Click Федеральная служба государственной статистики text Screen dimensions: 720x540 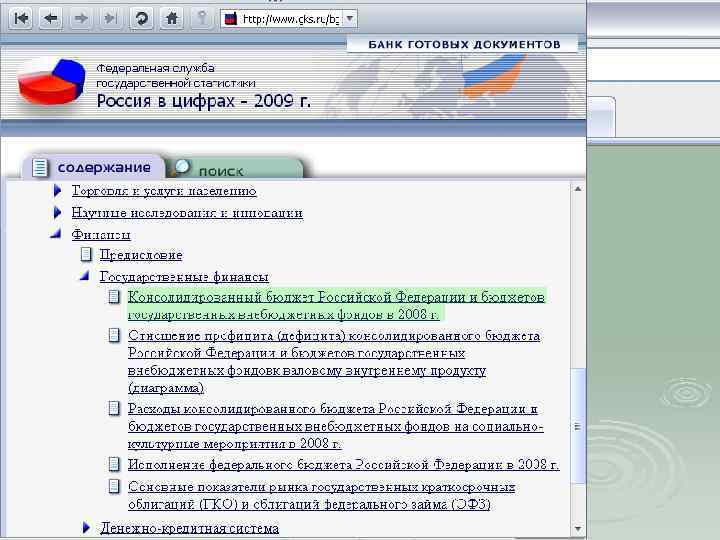(x=175, y=75)
